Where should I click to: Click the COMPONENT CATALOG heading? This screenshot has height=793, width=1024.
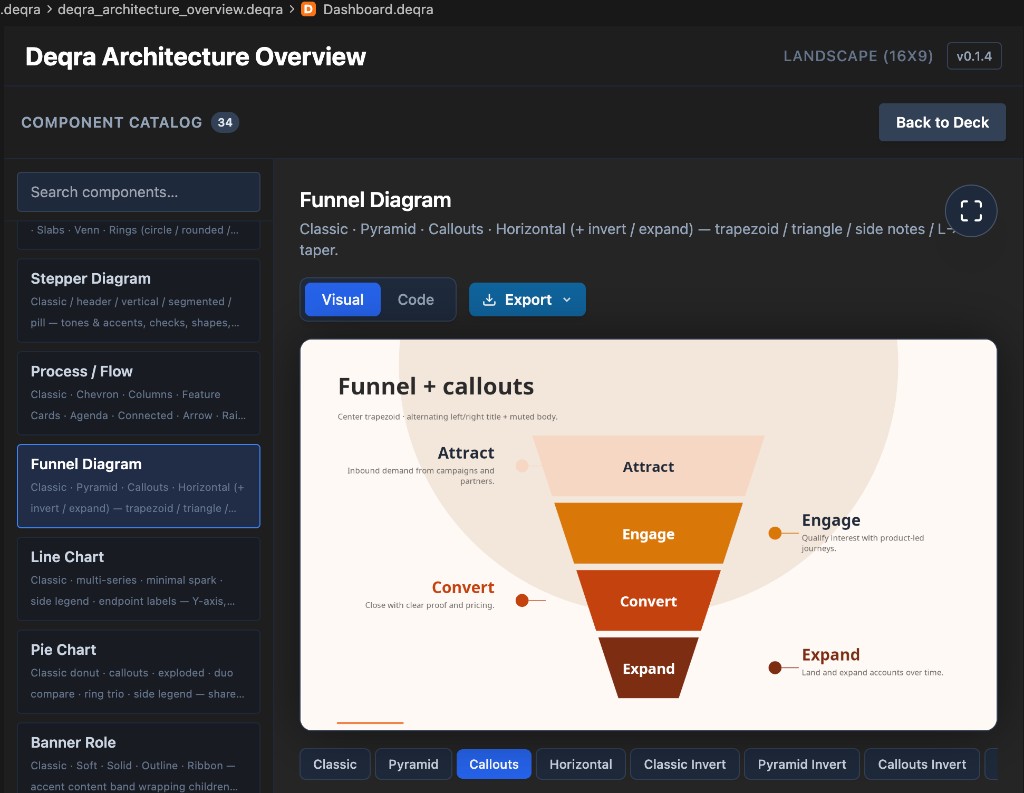coord(112,122)
